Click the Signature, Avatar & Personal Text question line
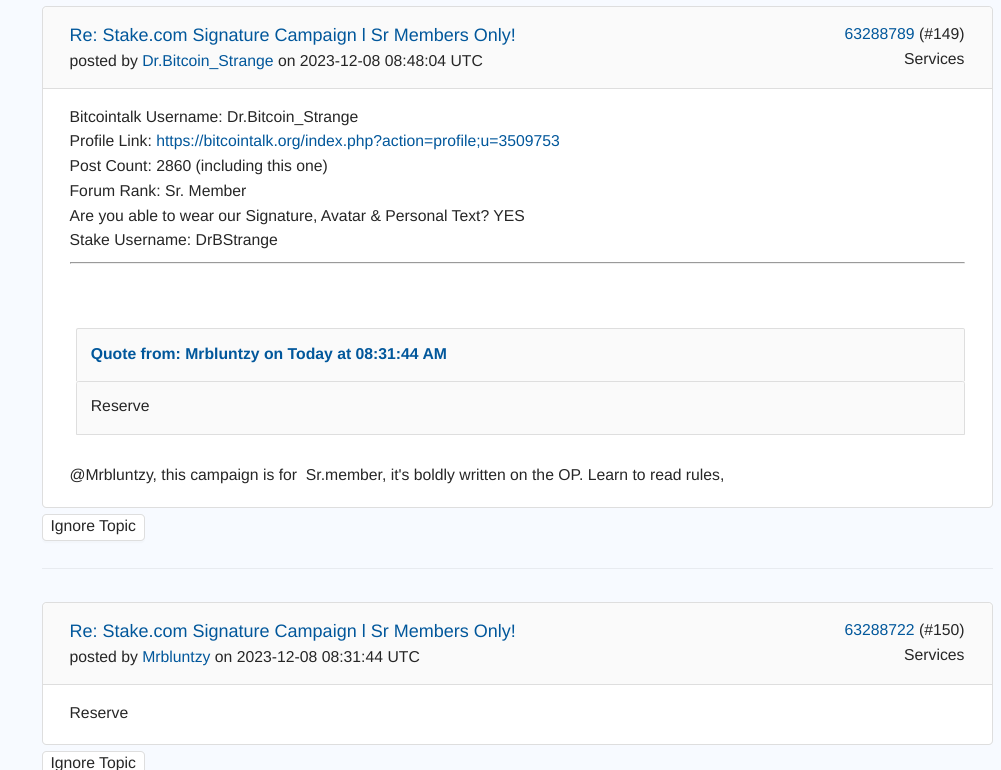Image resolution: width=1001 pixels, height=770 pixels. tap(297, 216)
